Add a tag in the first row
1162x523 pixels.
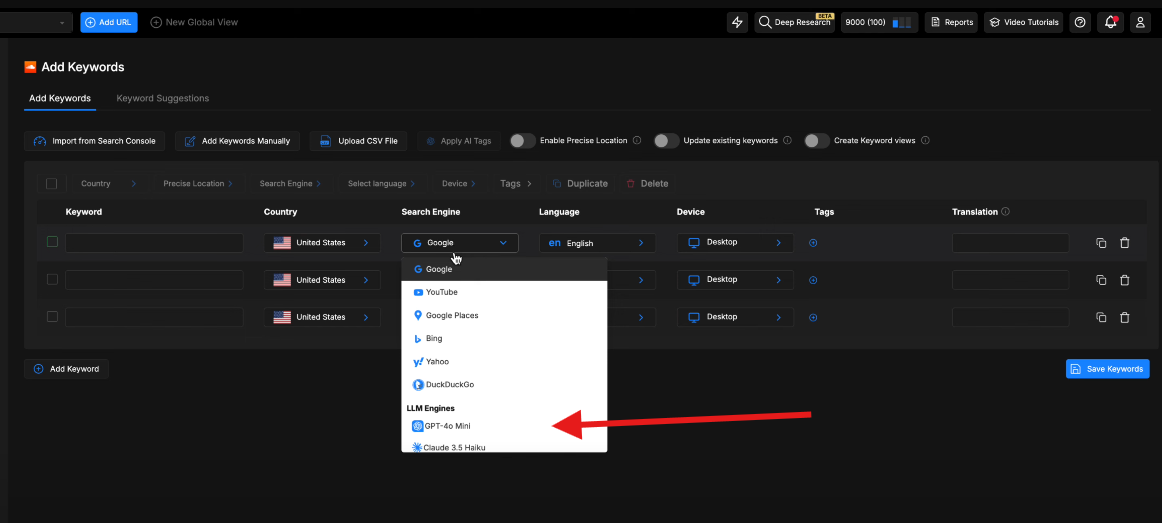[x=813, y=242]
